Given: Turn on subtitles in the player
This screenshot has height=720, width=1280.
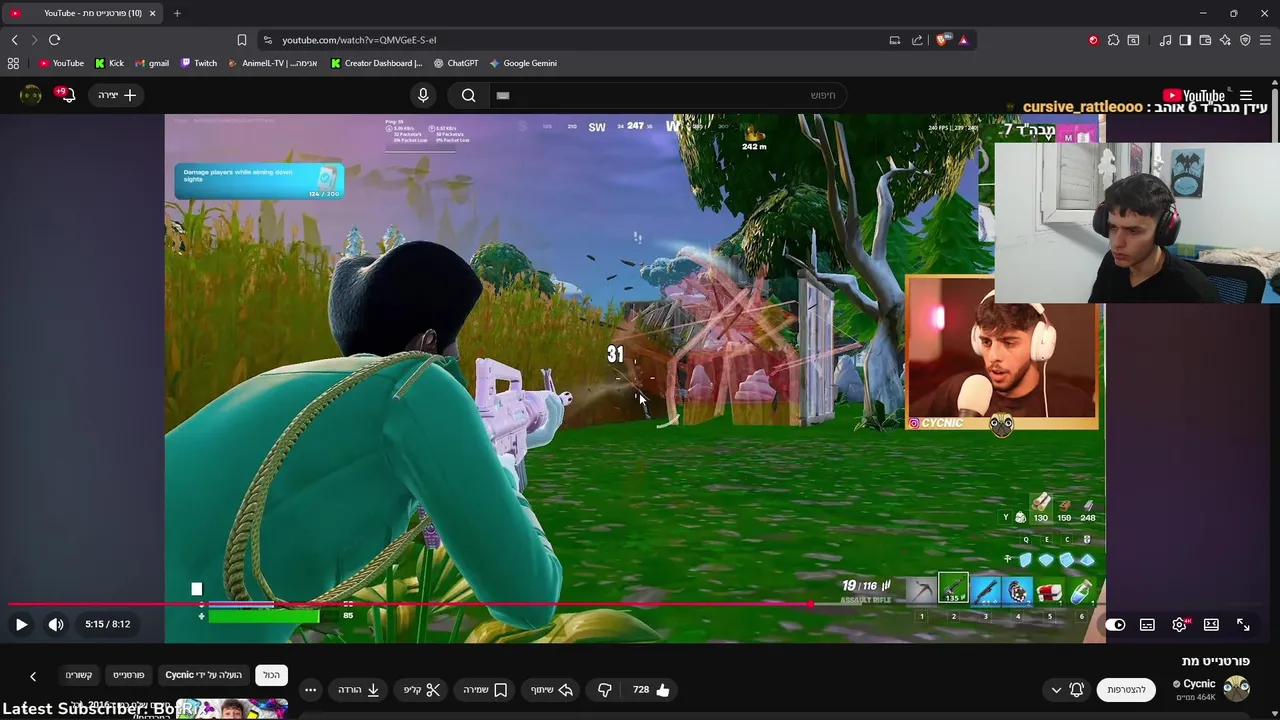Looking at the screenshot, I should pos(1147,624).
